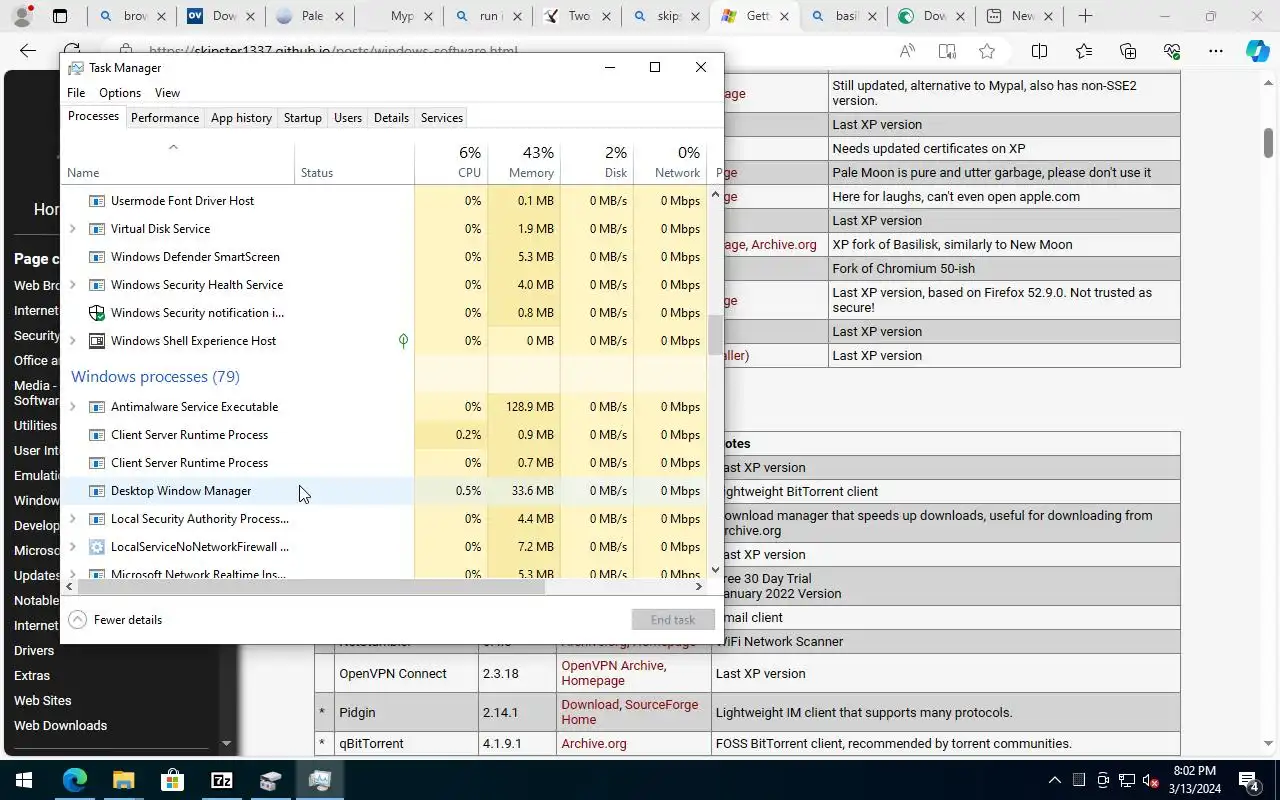1280x800 pixels.
Task: Click network tray icon
Action: (1127, 780)
